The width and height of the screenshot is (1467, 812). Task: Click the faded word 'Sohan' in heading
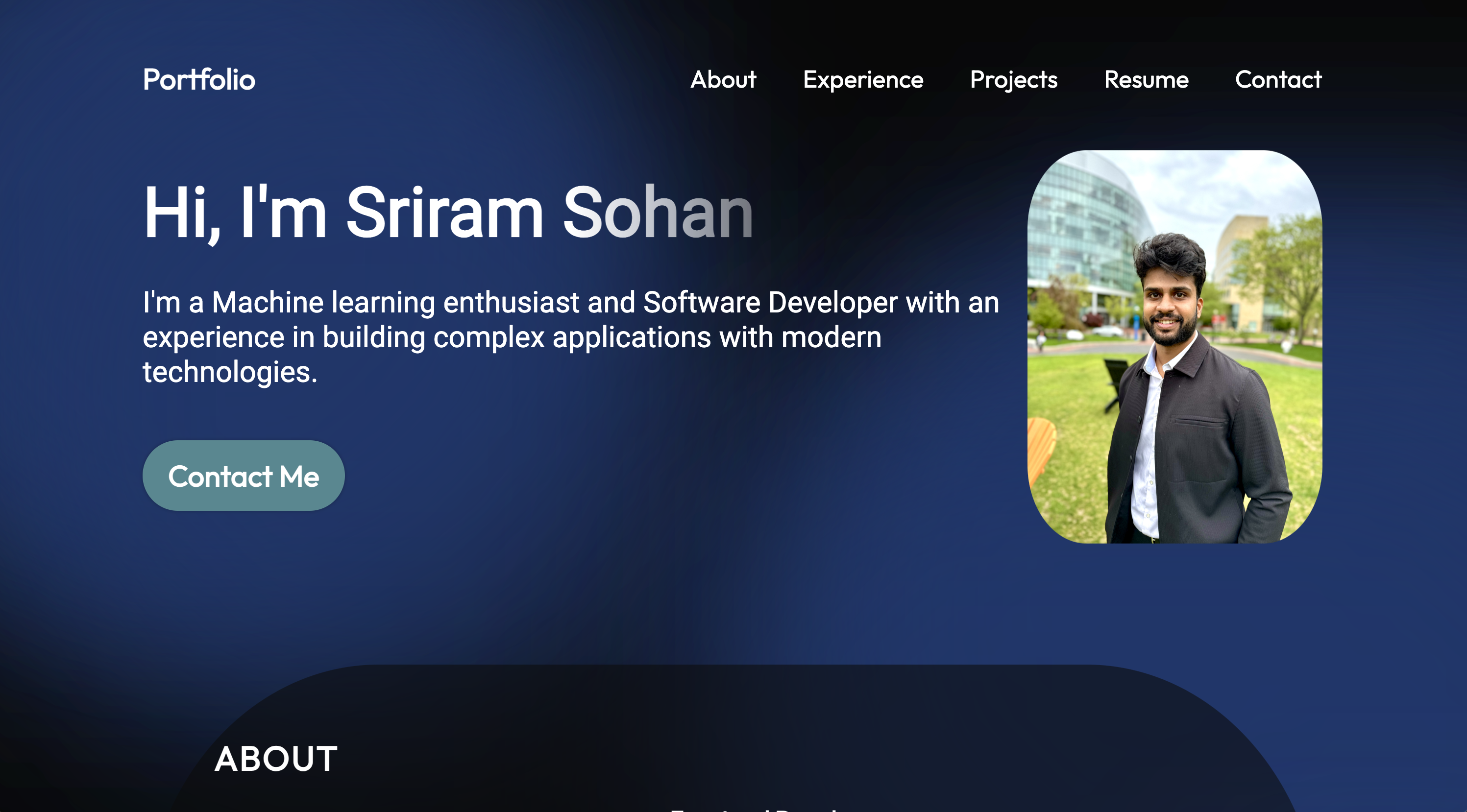658,212
